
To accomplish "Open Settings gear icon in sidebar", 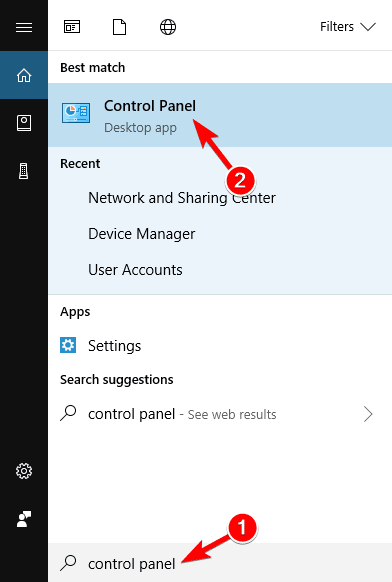I will pyautogui.click(x=24, y=471).
